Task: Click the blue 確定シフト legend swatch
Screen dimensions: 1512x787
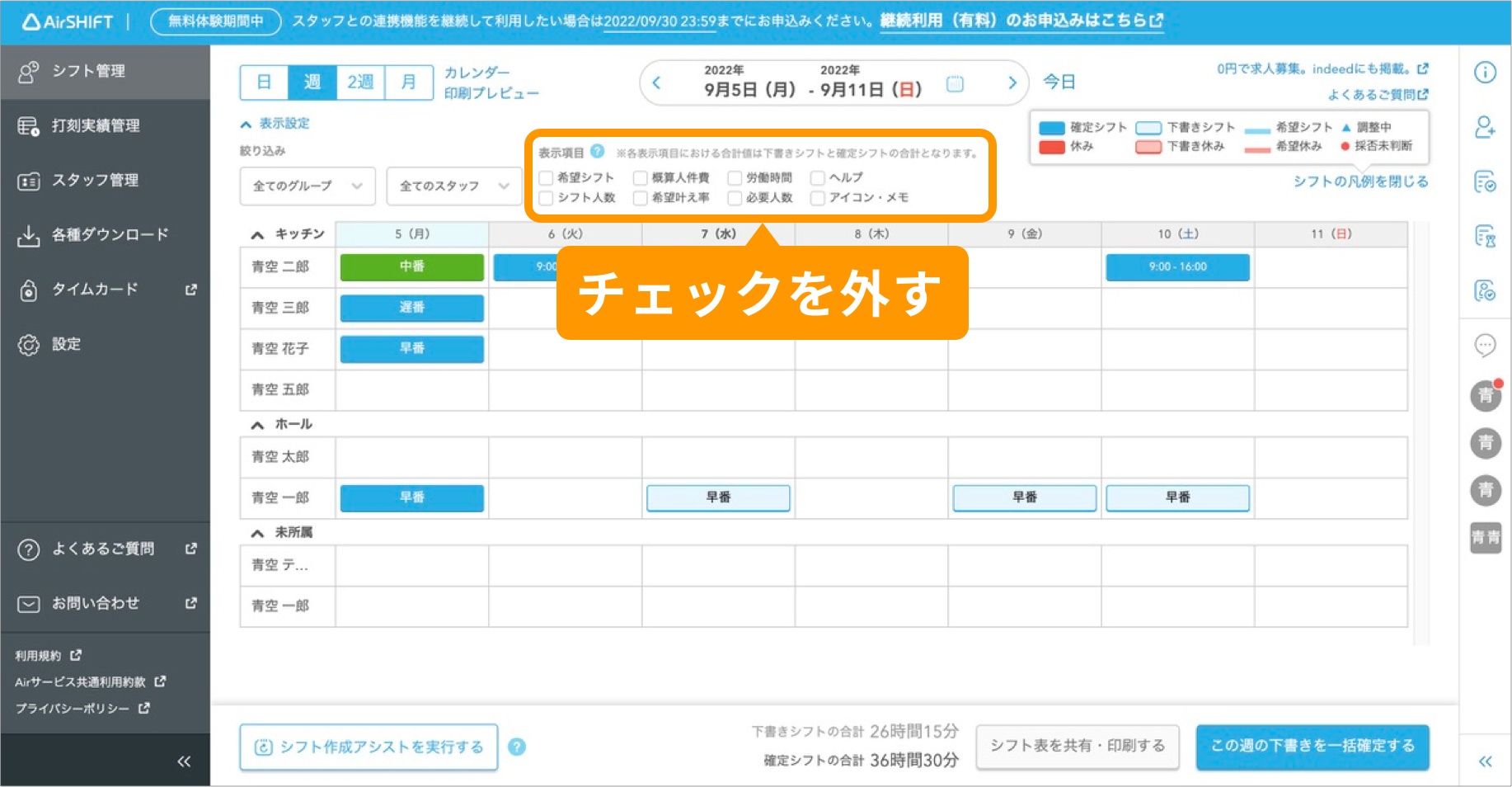Action: tap(1052, 127)
